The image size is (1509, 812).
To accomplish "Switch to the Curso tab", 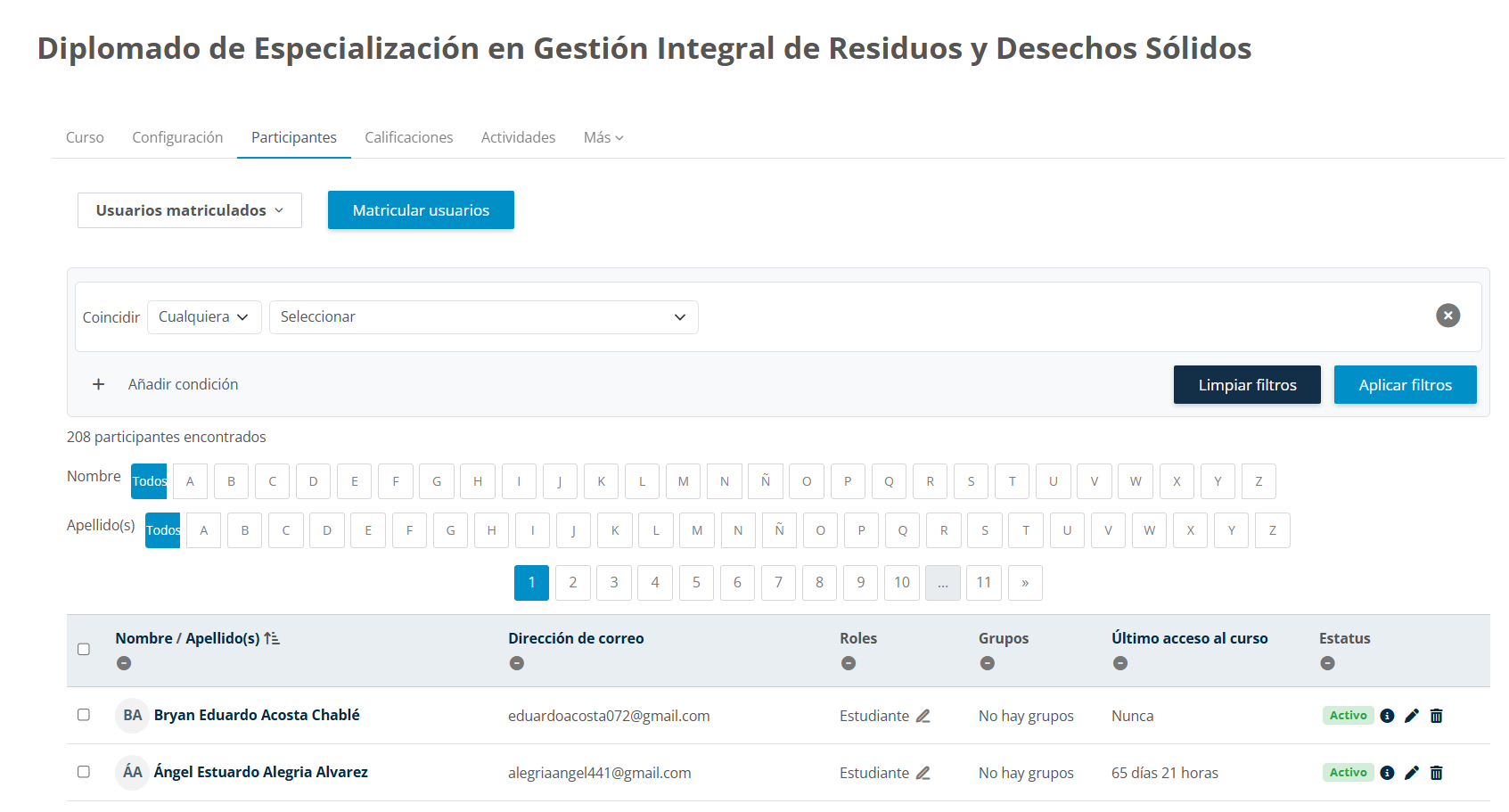I will click(x=85, y=137).
